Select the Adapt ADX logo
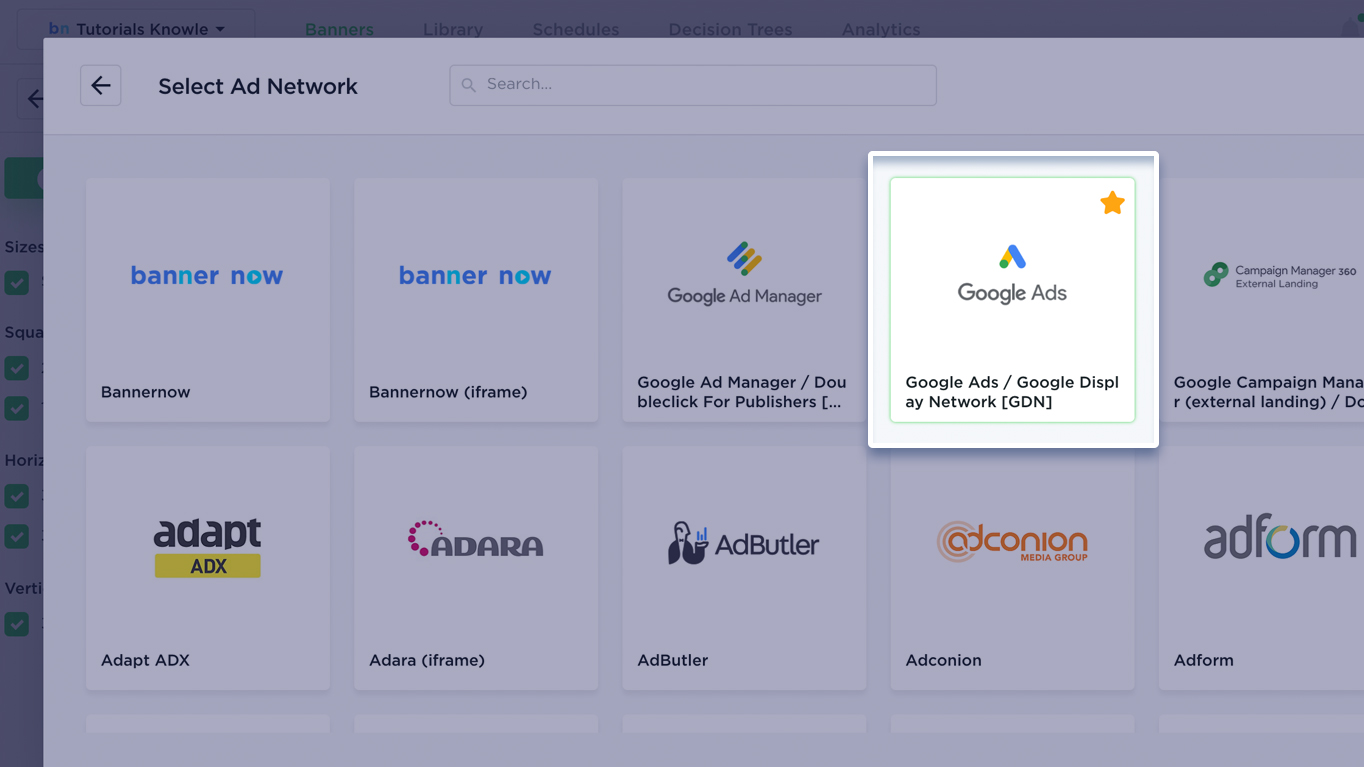The width and height of the screenshot is (1364, 767). coord(207,547)
